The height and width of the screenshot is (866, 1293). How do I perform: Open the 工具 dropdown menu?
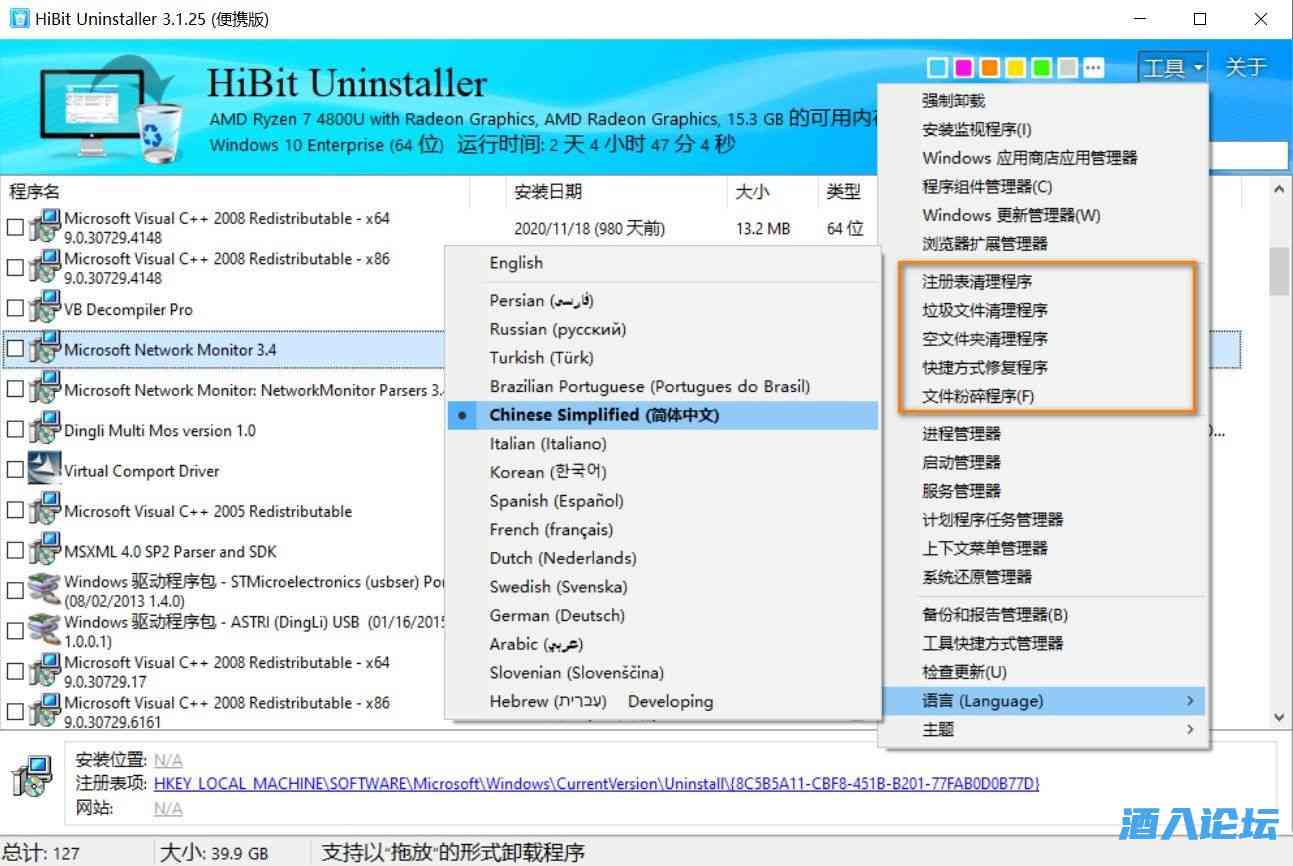pos(1172,68)
